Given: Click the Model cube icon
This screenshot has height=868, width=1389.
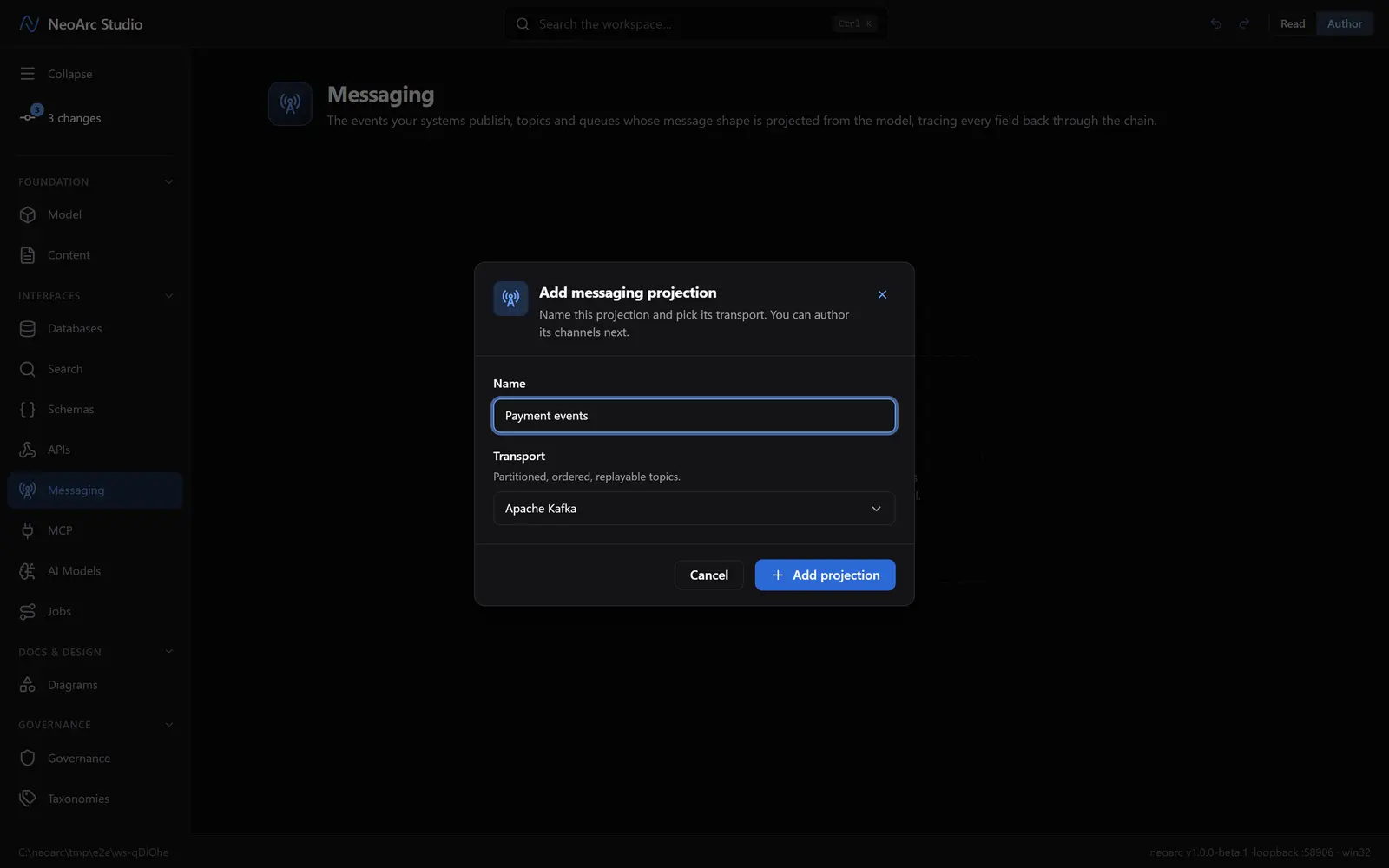Looking at the screenshot, I should coord(28,214).
